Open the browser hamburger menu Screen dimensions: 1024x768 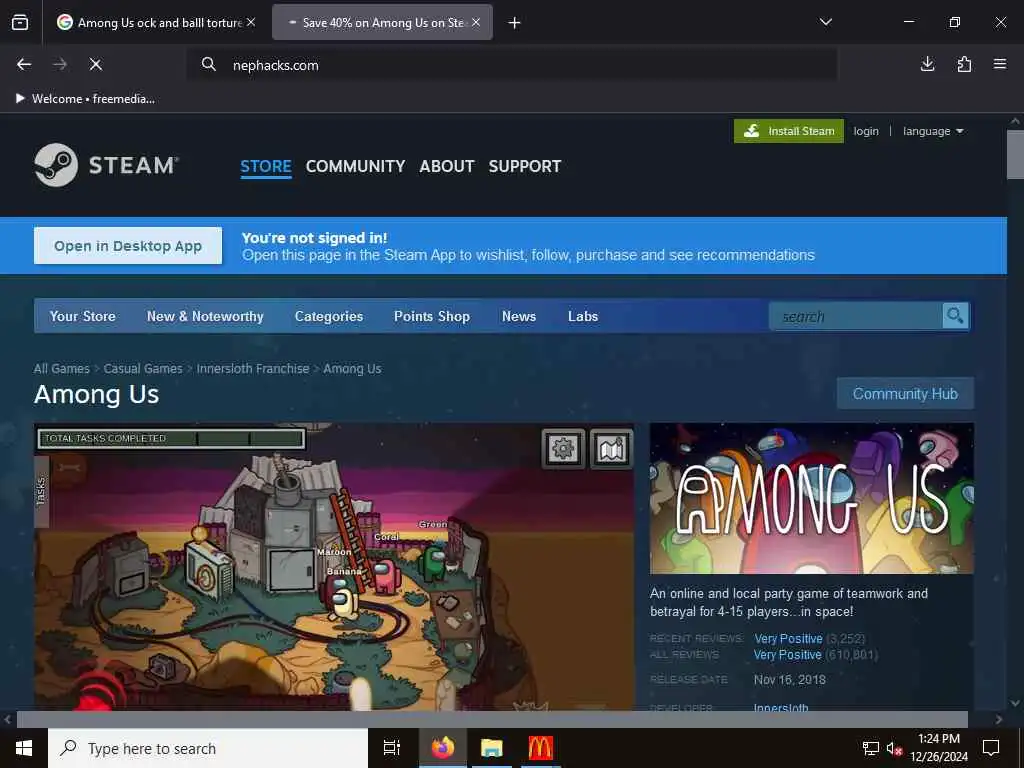tap(1000, 64)
